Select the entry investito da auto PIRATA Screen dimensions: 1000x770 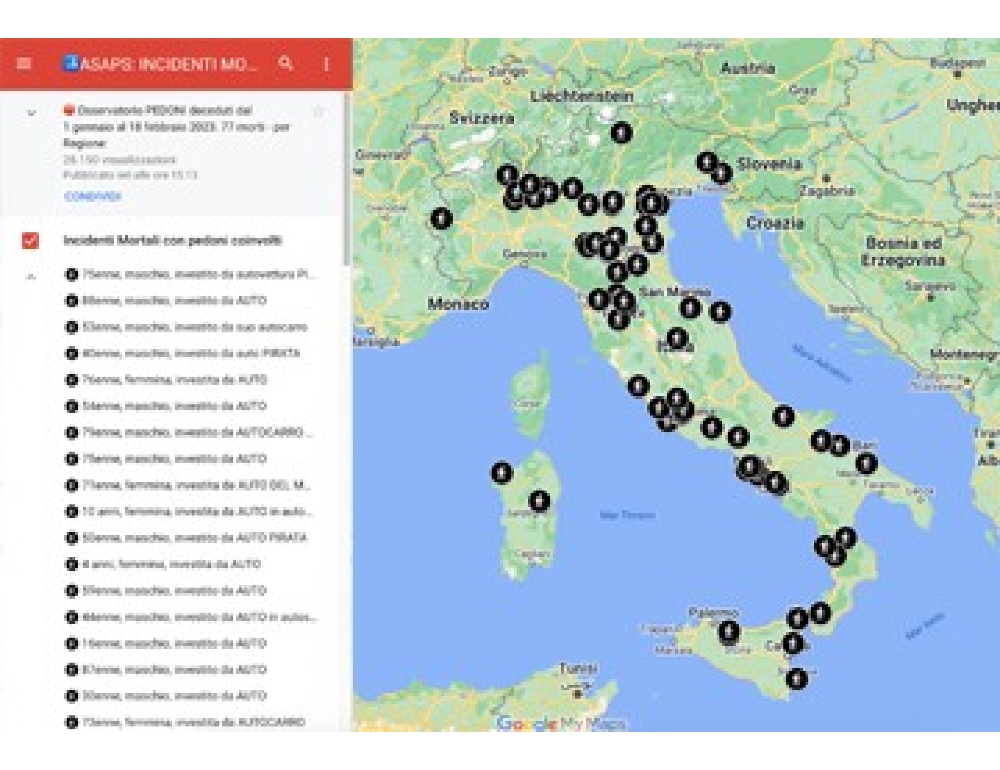pos(182,353)
